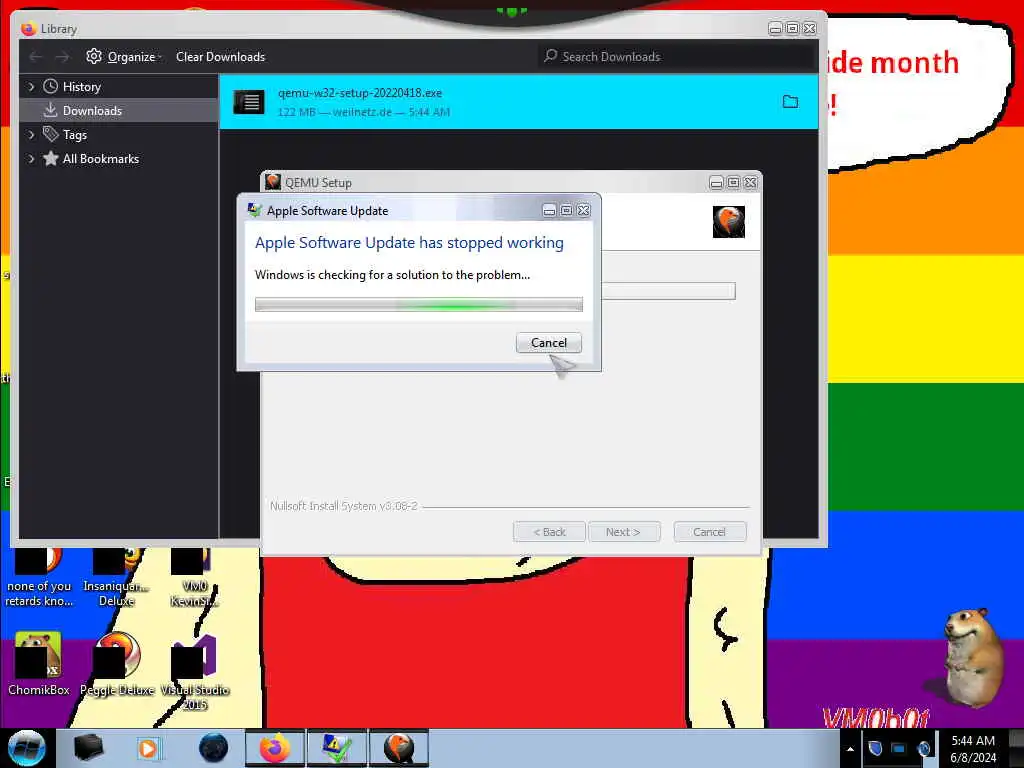The width and height of the screenshot is (1024, 768).
Task: Maximize the Library window
Action: (x=792, y=28)
